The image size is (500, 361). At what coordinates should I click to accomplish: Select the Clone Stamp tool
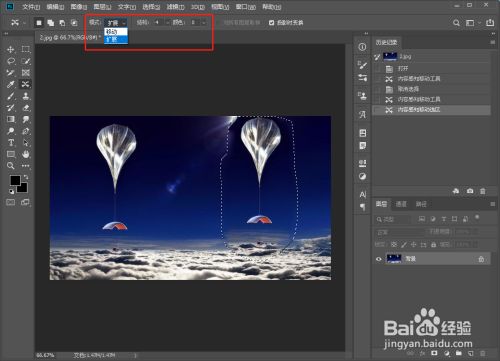click(x=26, y=96)
